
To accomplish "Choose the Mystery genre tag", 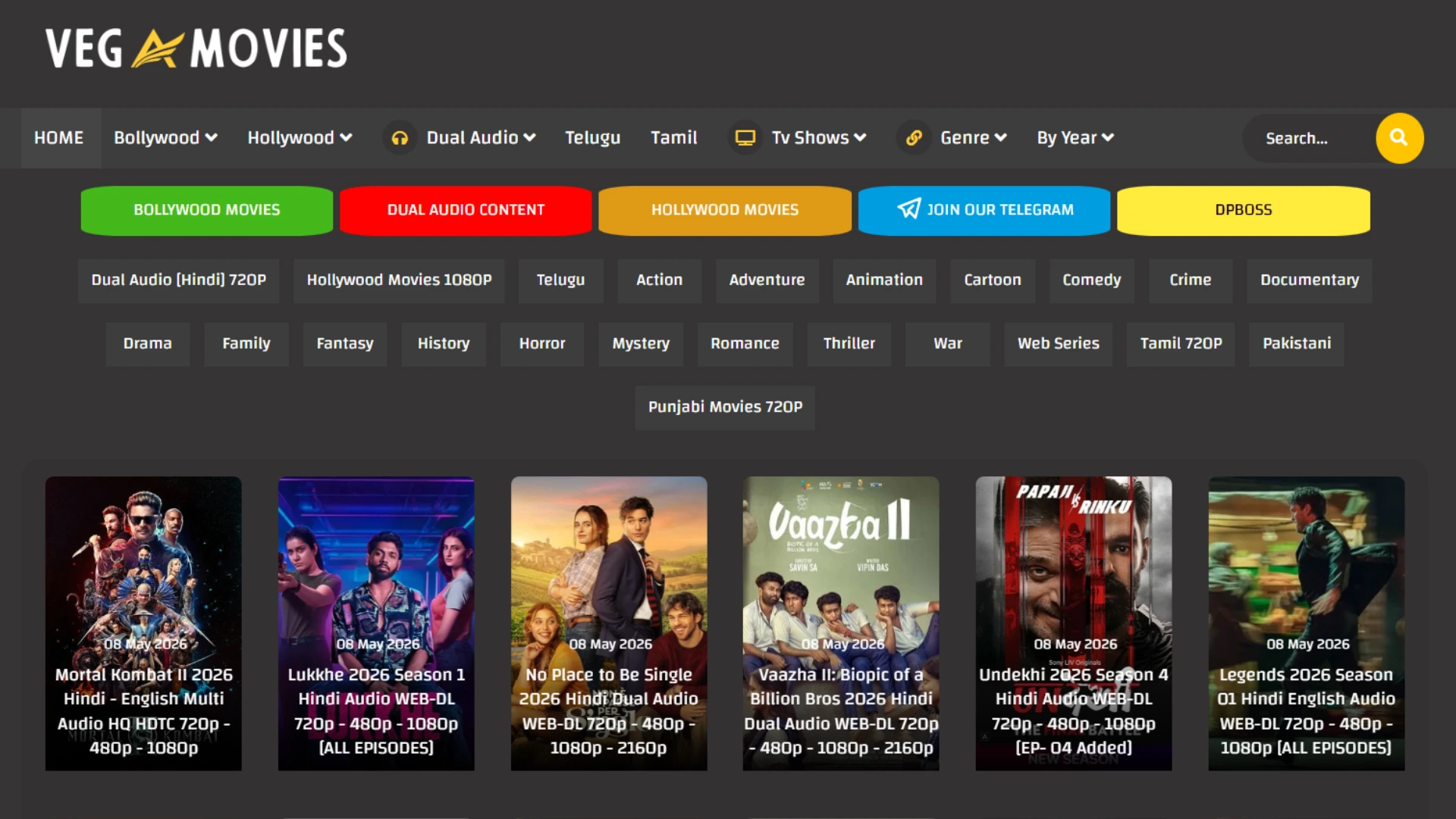I will pos(641,344).
